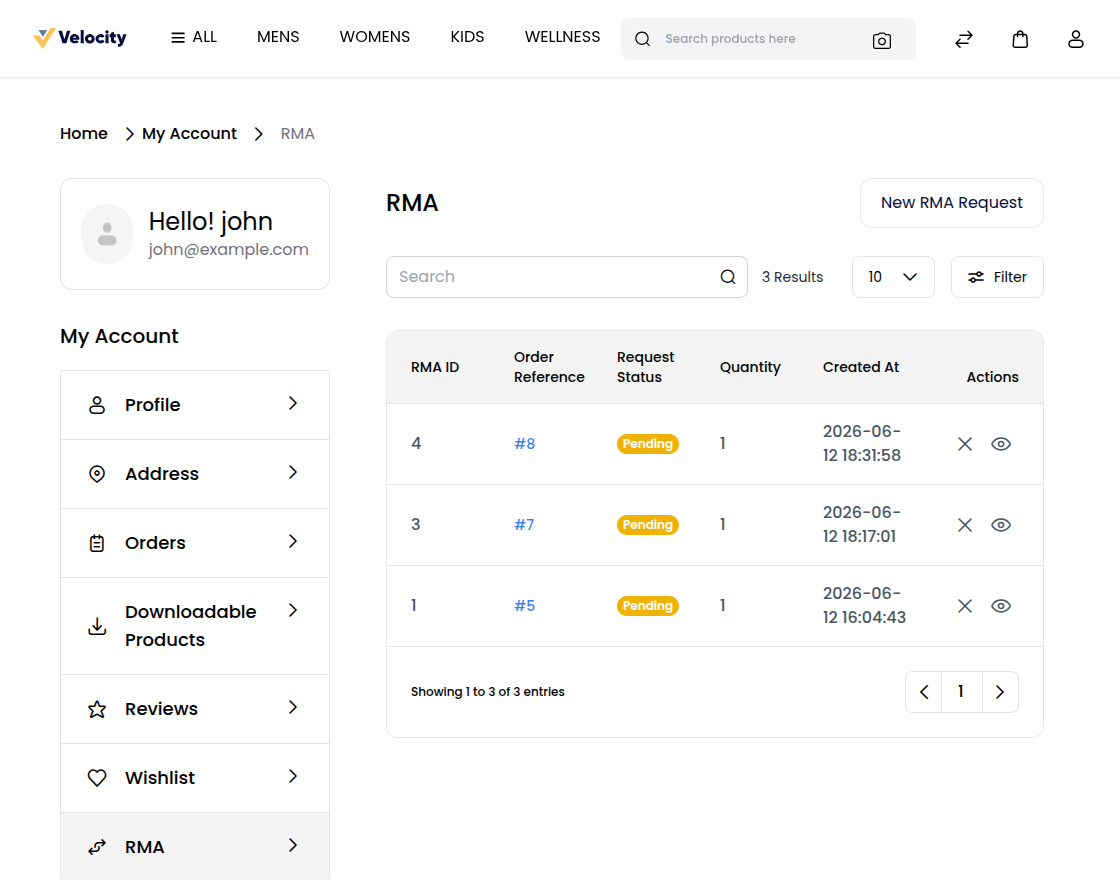Expand the Wishlist chevron arrow
The width and height of the screenshot is (1120, 880).
(293, 776)
